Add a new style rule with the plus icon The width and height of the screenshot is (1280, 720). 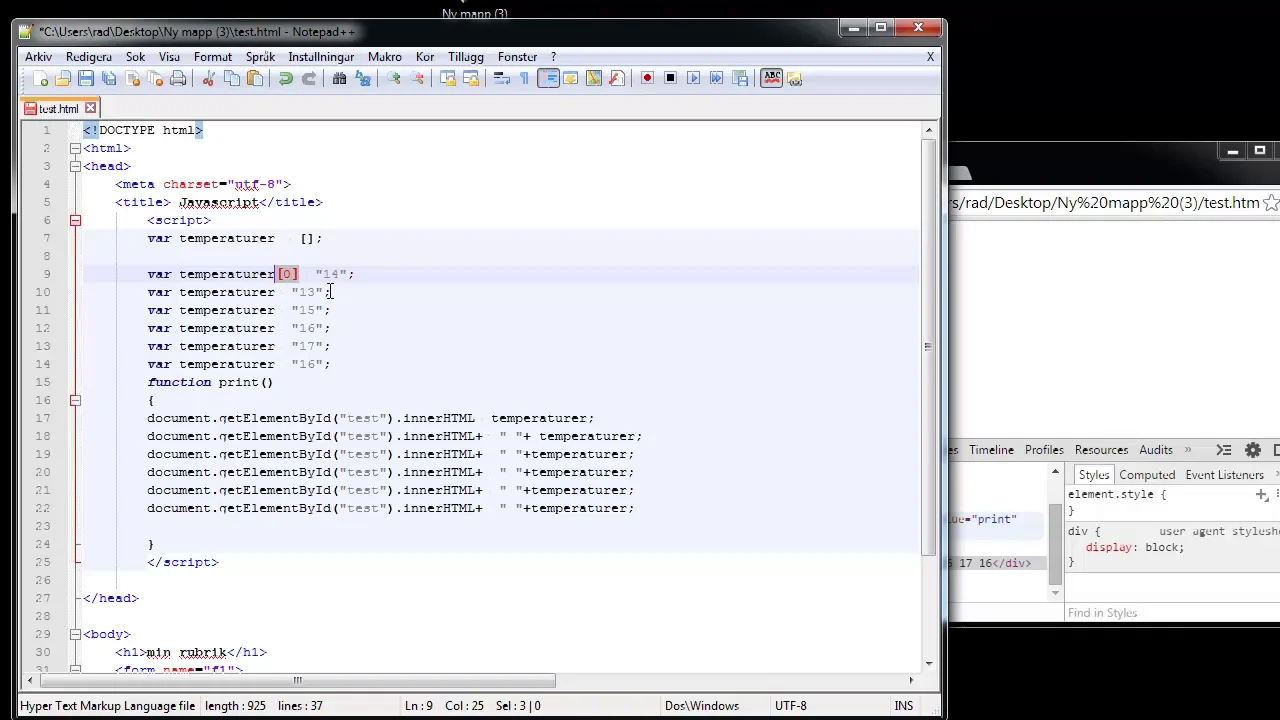pos(1262,495)
